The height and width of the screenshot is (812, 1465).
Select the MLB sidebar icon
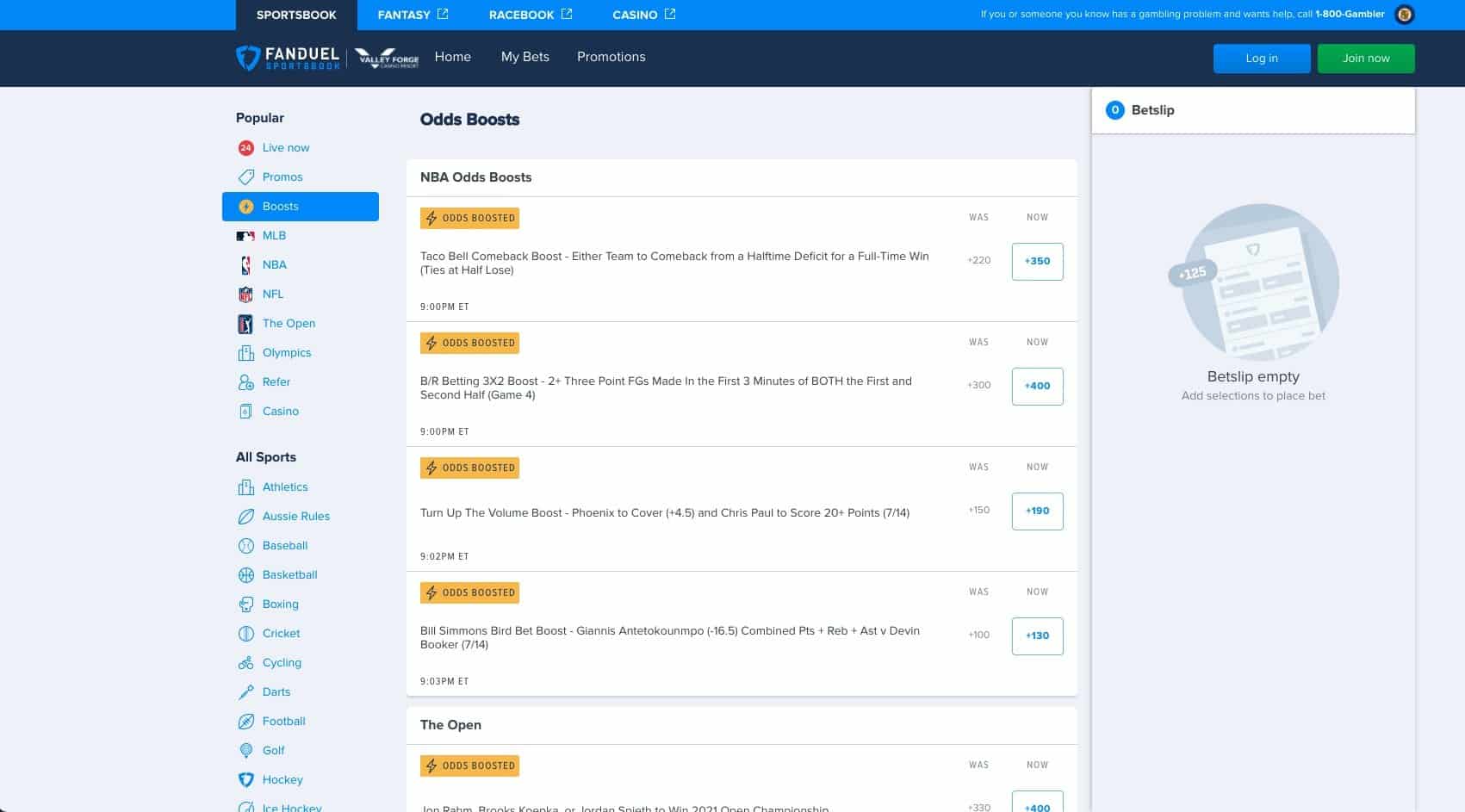(x=246, y=235)
